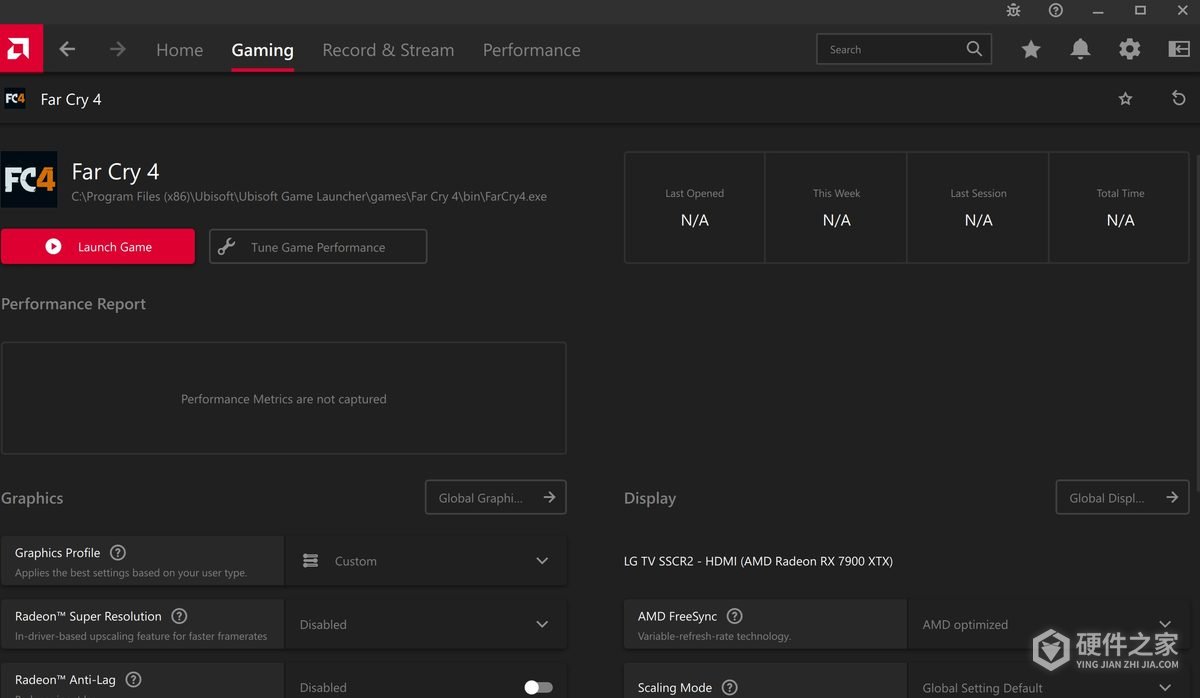Open the settings gear
1200x698 pixels.
(x=1129, y=49)
